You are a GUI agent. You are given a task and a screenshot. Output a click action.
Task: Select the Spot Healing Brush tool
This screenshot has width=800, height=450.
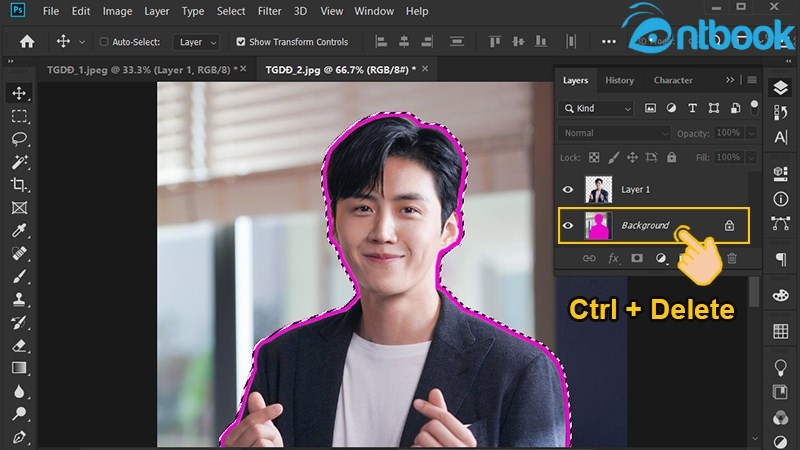point(19,254)
